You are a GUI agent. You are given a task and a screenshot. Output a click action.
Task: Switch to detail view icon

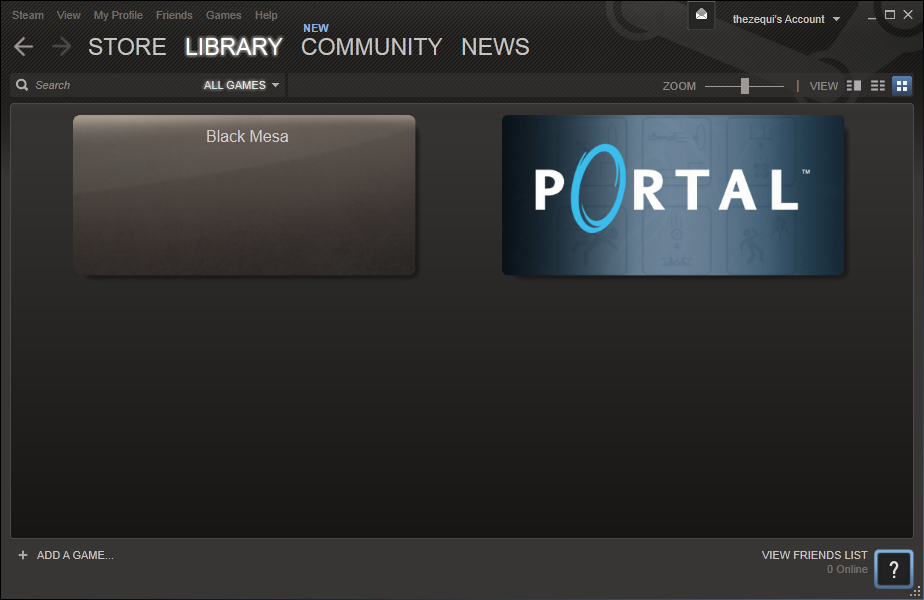tap(853, 86)
